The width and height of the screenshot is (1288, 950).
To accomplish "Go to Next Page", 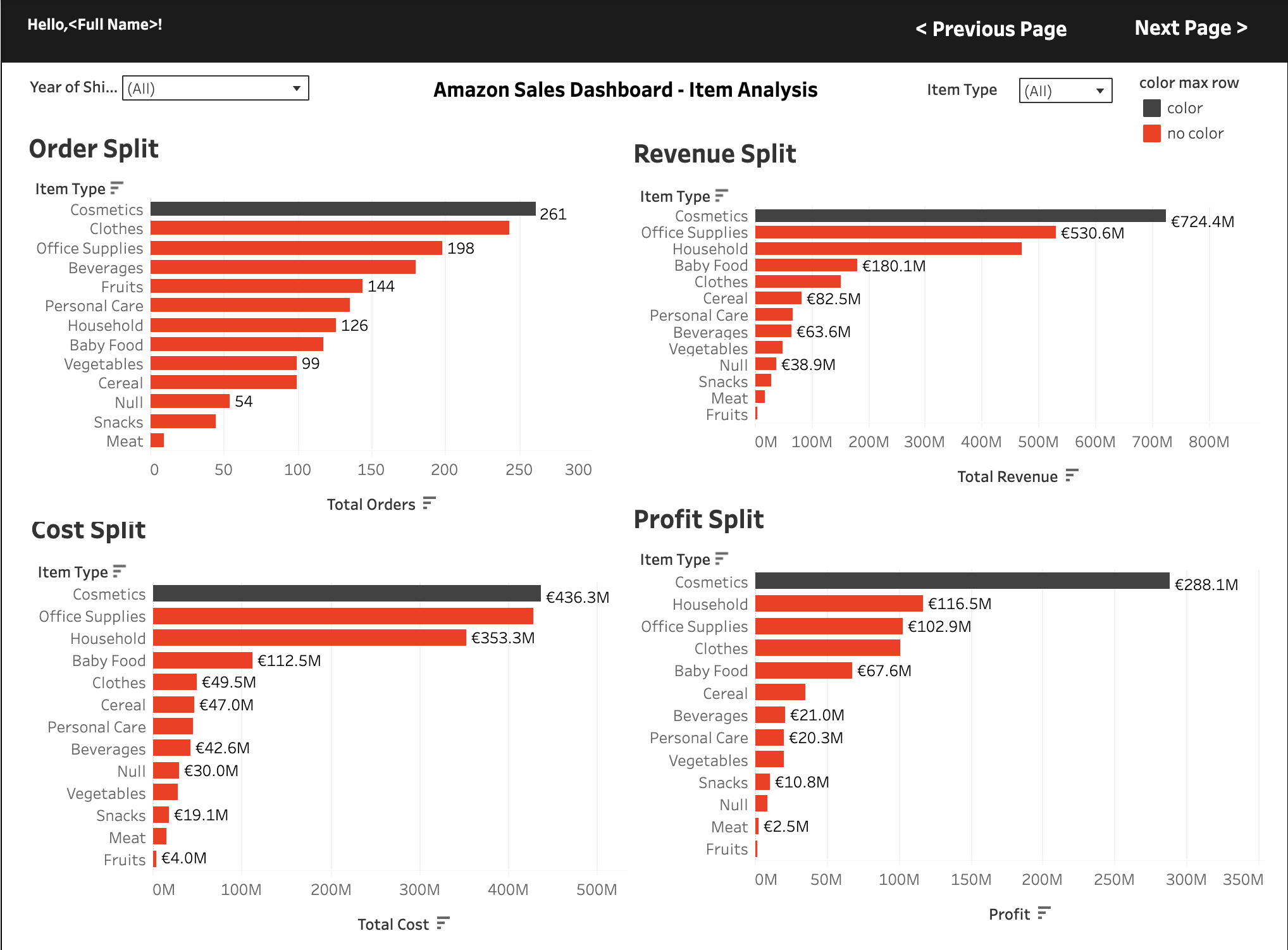I will point(1191,28).
